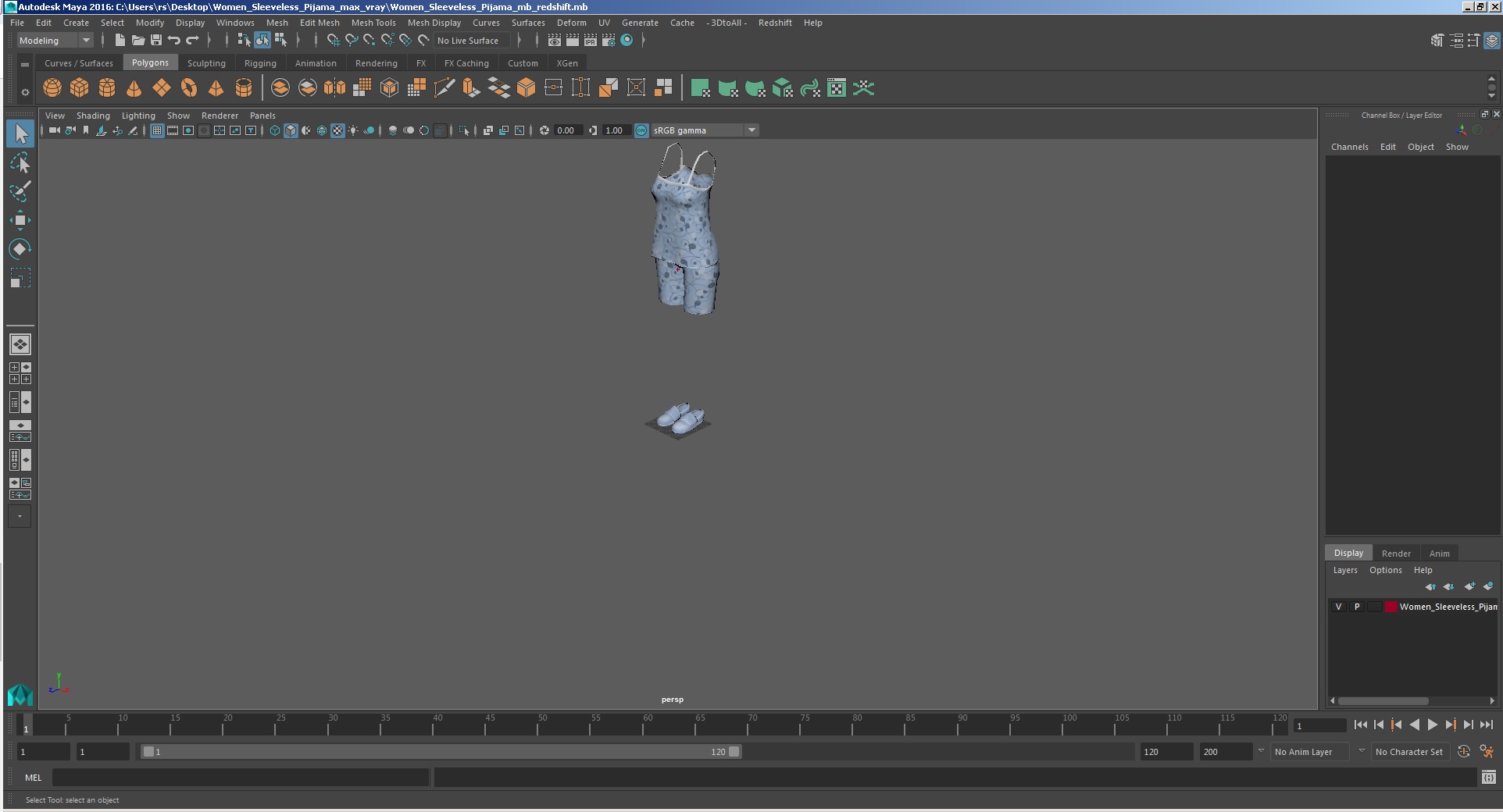1503x812 pixels.
Task: Click the Redo arrow icon
Action: point(192,41)
